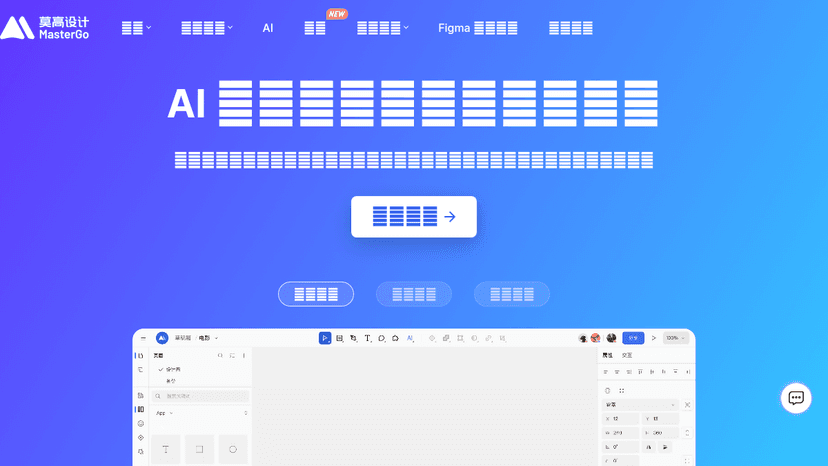
Task: Click the play preview arrow in editor
Action: [654, 338]
